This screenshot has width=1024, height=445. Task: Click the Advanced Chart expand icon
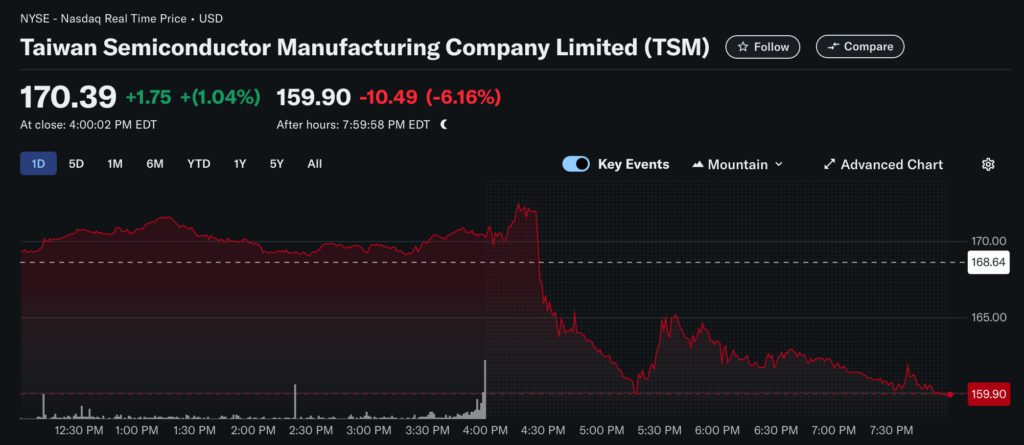[x=829, y=164]
